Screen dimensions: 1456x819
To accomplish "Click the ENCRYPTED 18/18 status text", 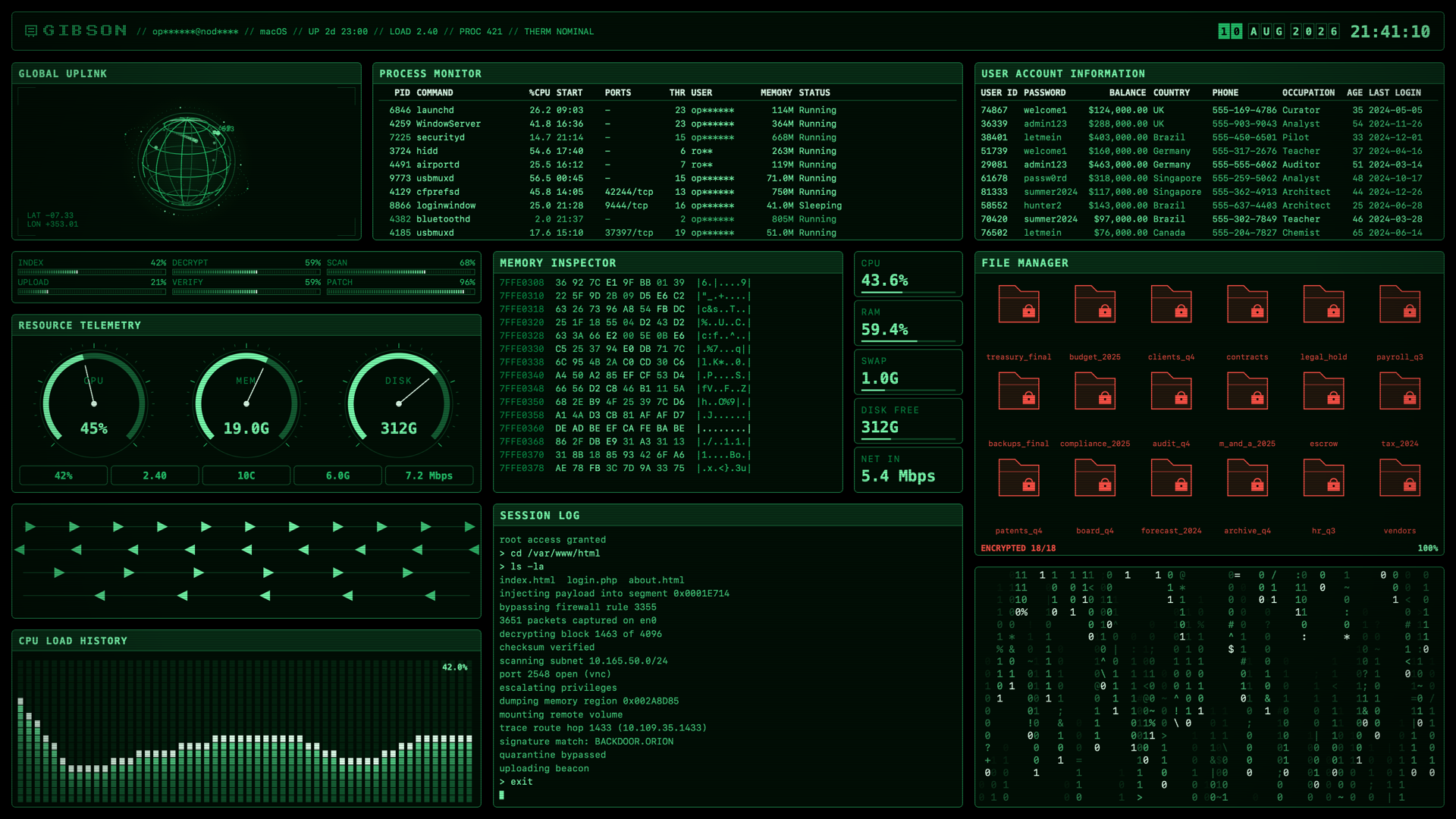I will point(1018,548).
